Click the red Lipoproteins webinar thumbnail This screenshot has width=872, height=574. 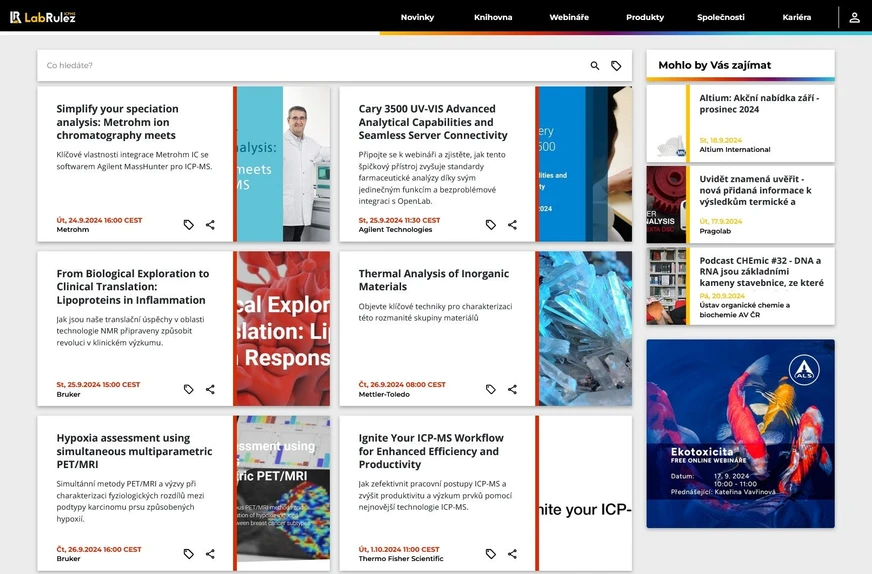pyautogui.click(x=283, y=329)
